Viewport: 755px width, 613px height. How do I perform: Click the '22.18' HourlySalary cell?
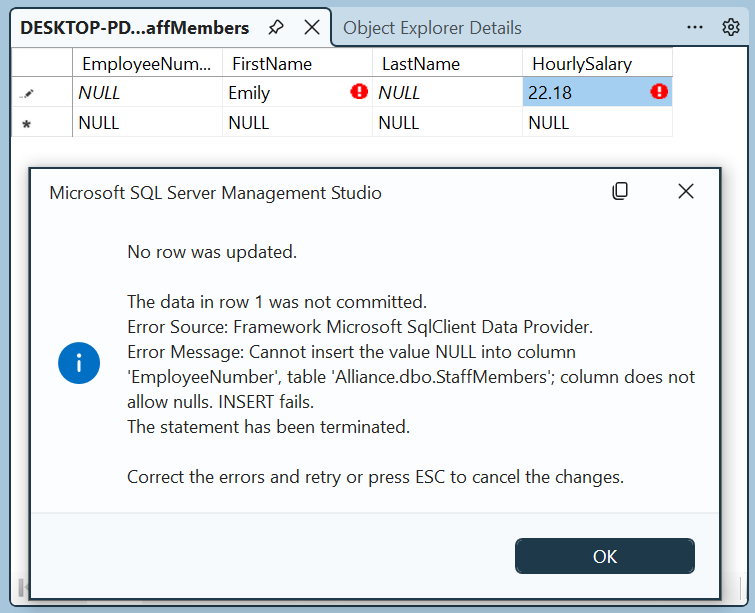pos(598,92)
